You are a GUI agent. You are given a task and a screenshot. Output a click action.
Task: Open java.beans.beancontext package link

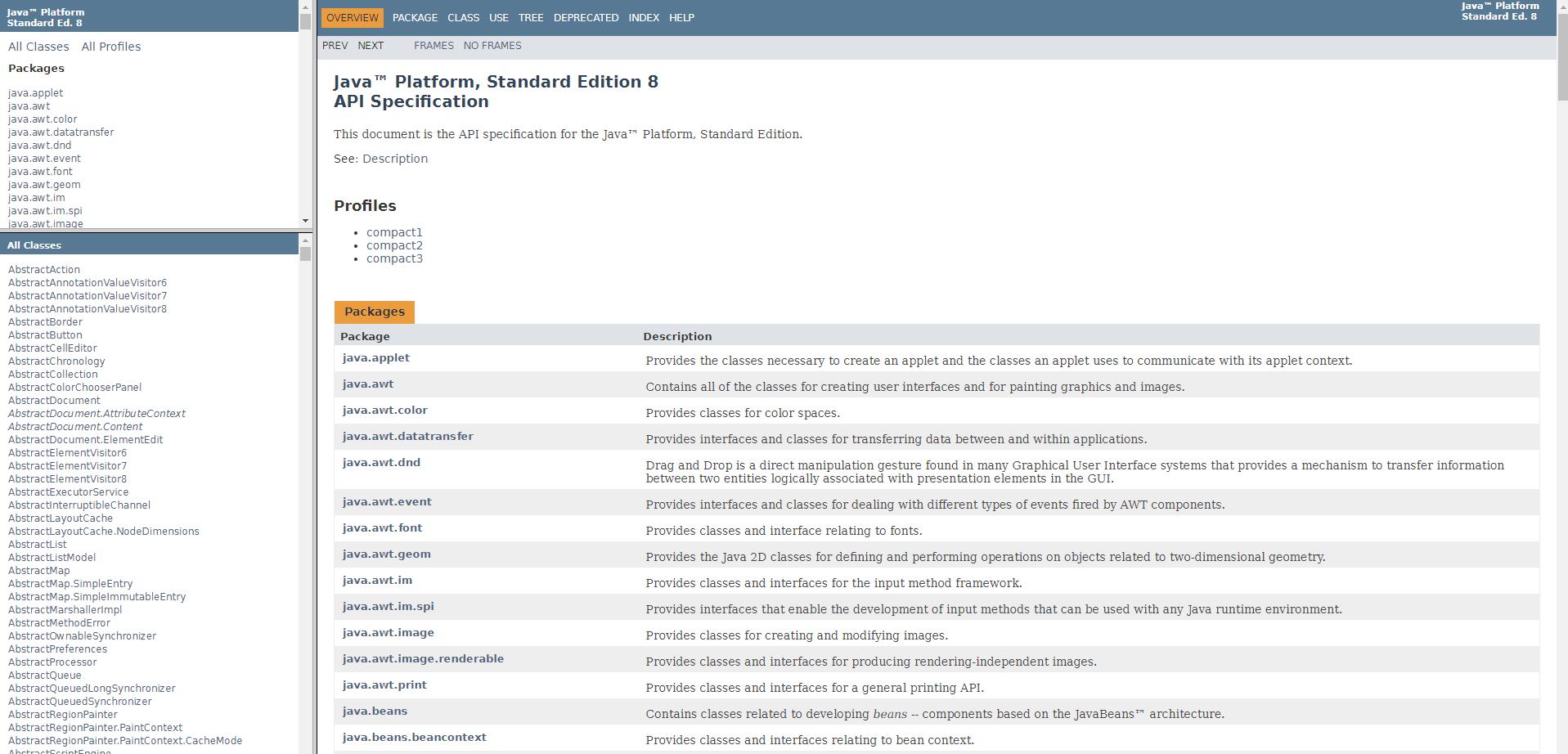click(x=415, y=738)
